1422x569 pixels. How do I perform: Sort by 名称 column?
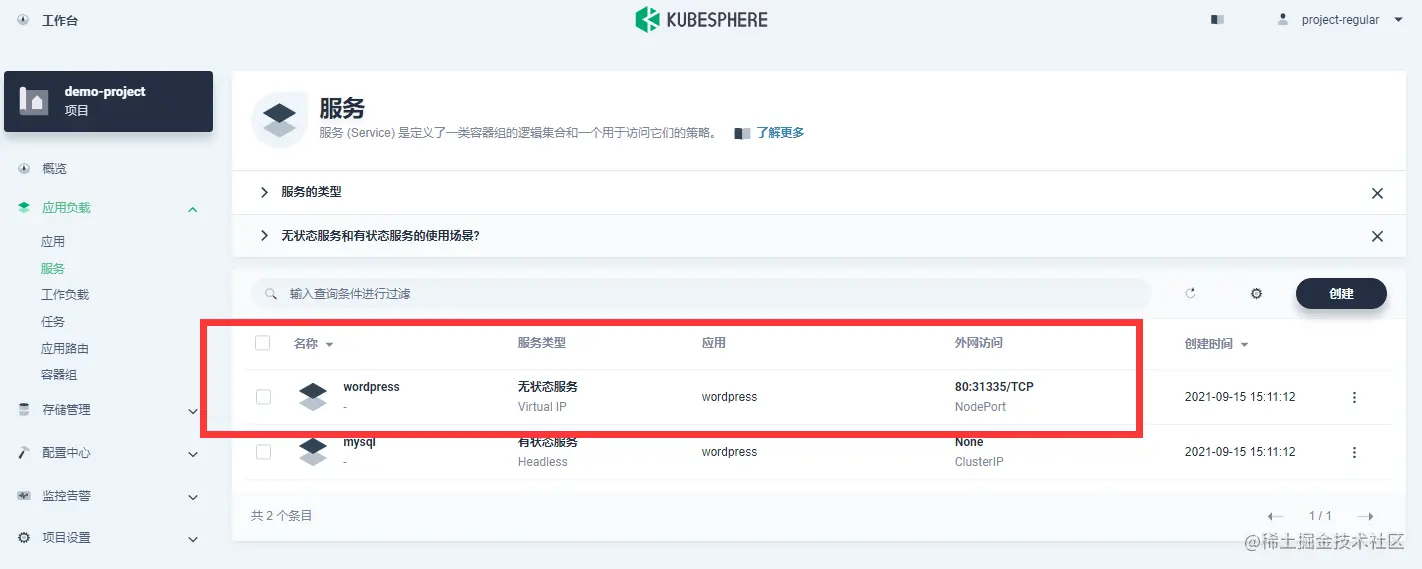313,343
